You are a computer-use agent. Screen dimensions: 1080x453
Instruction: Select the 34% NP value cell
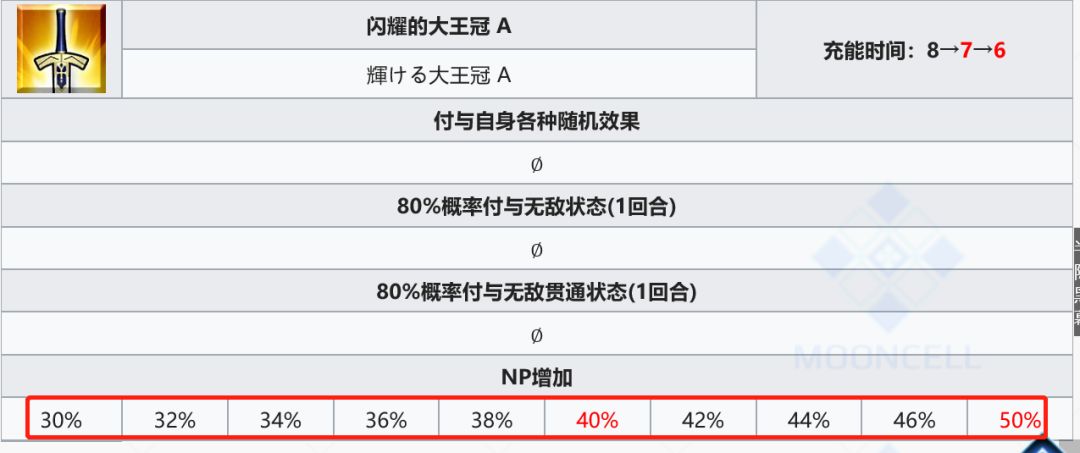(x=280, y=420)
